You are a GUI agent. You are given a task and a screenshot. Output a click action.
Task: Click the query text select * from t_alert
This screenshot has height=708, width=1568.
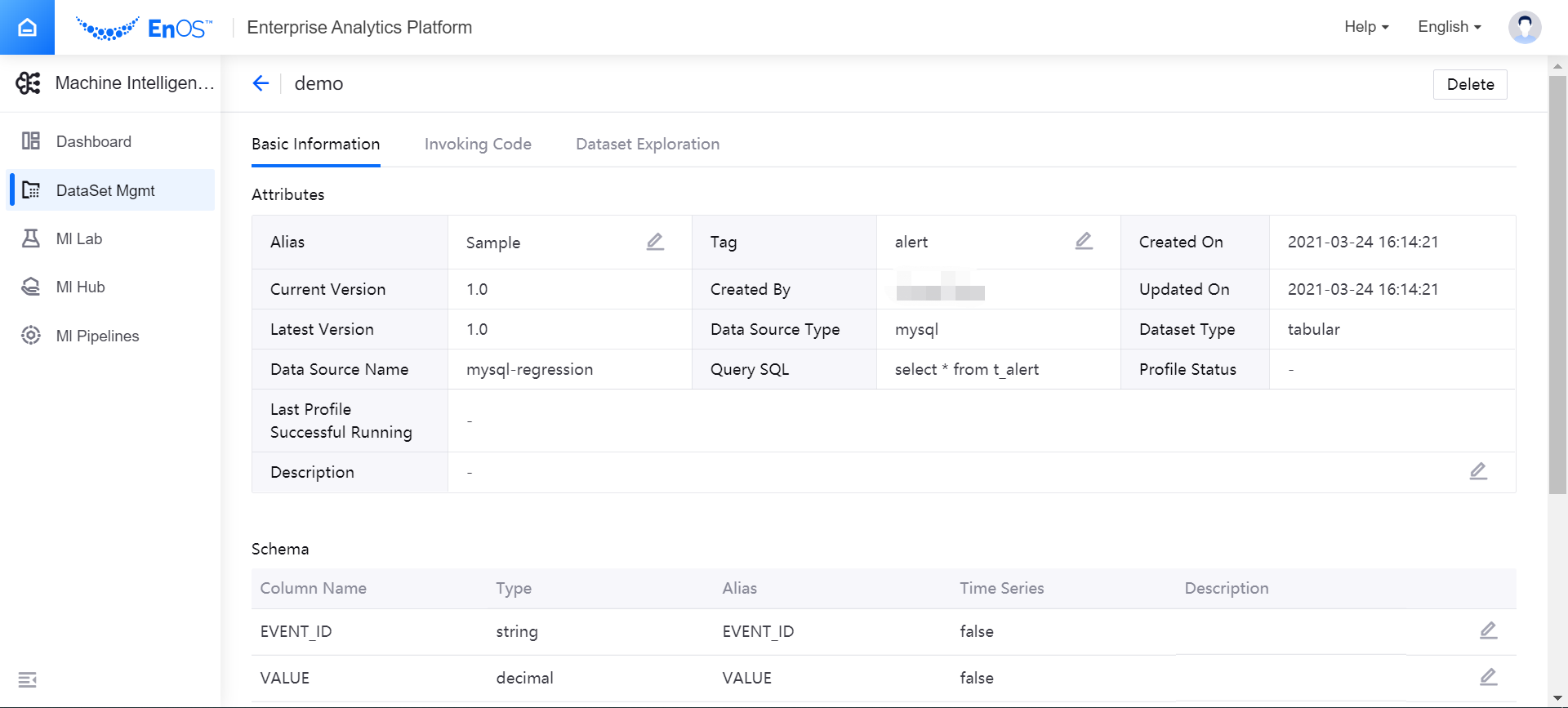point(967,369)
